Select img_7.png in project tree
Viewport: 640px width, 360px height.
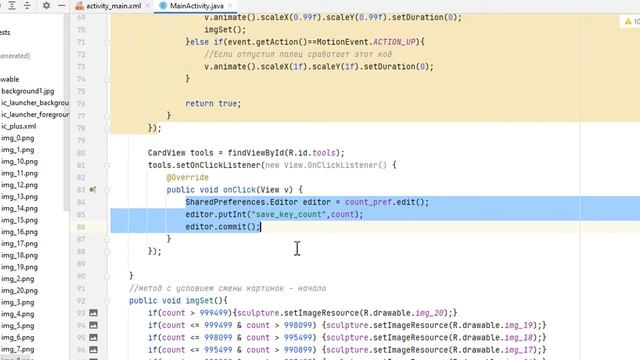18,349
